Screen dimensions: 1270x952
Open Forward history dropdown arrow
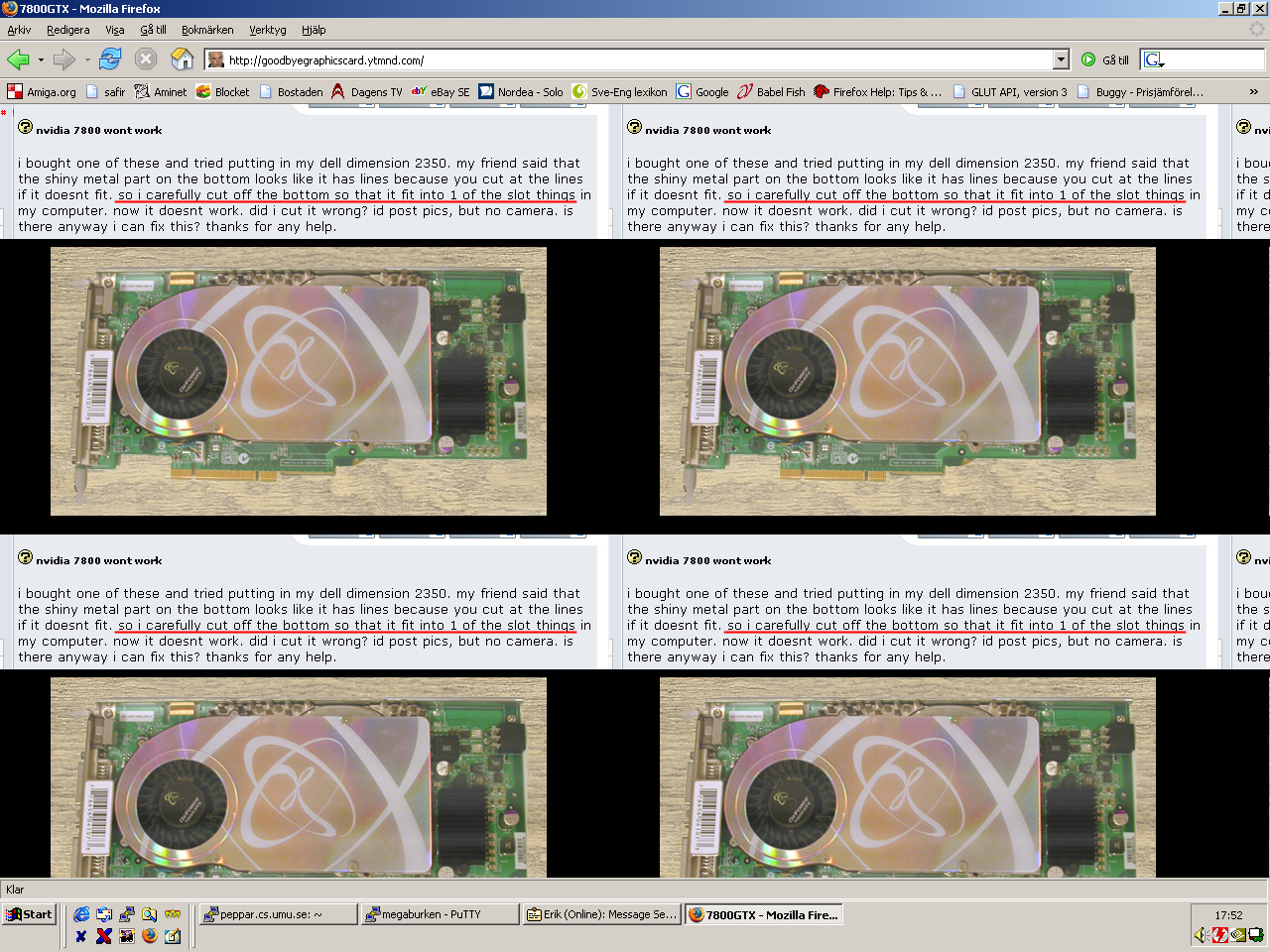click(87, 59)
